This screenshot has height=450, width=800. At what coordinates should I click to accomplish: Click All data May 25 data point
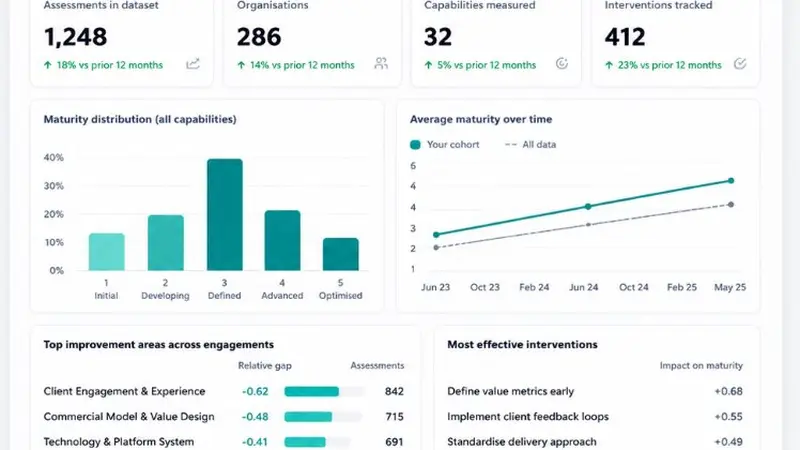tap(731, 205)
